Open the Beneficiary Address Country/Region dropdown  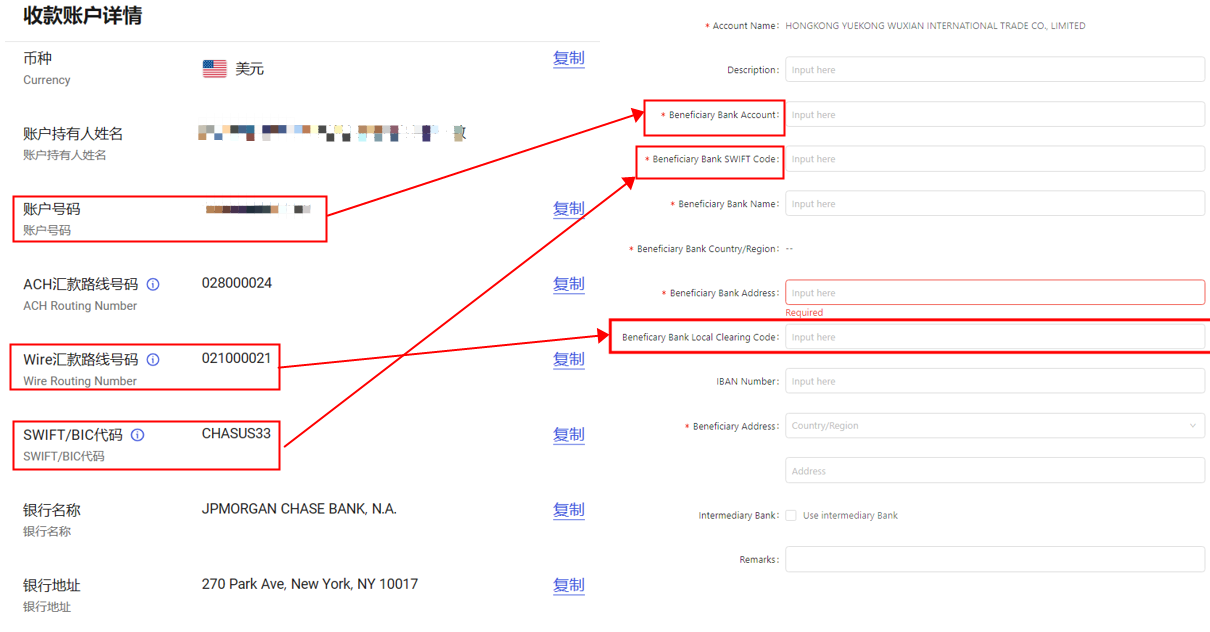(994, 426)
